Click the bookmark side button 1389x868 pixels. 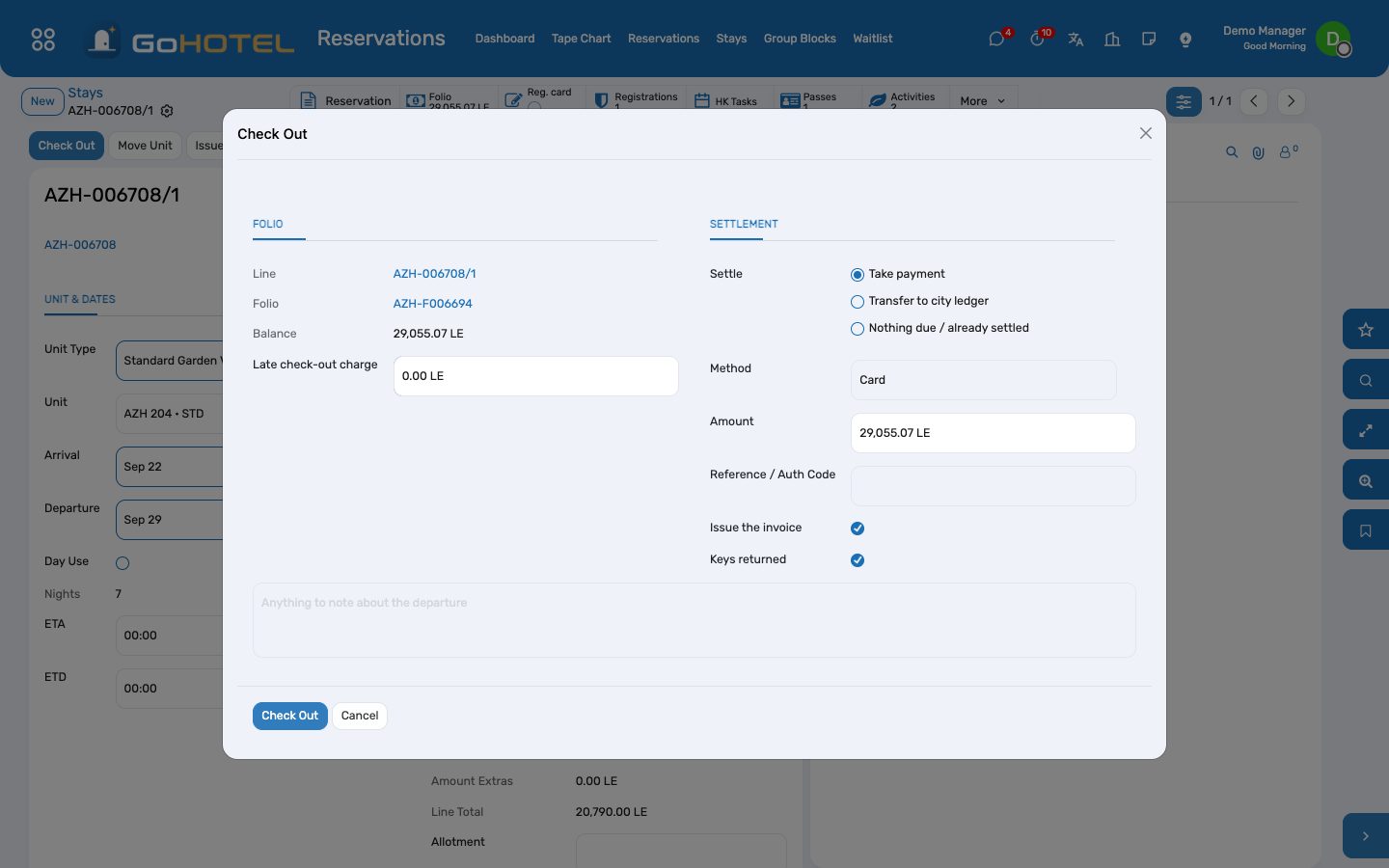click(x=1366, y=530)
